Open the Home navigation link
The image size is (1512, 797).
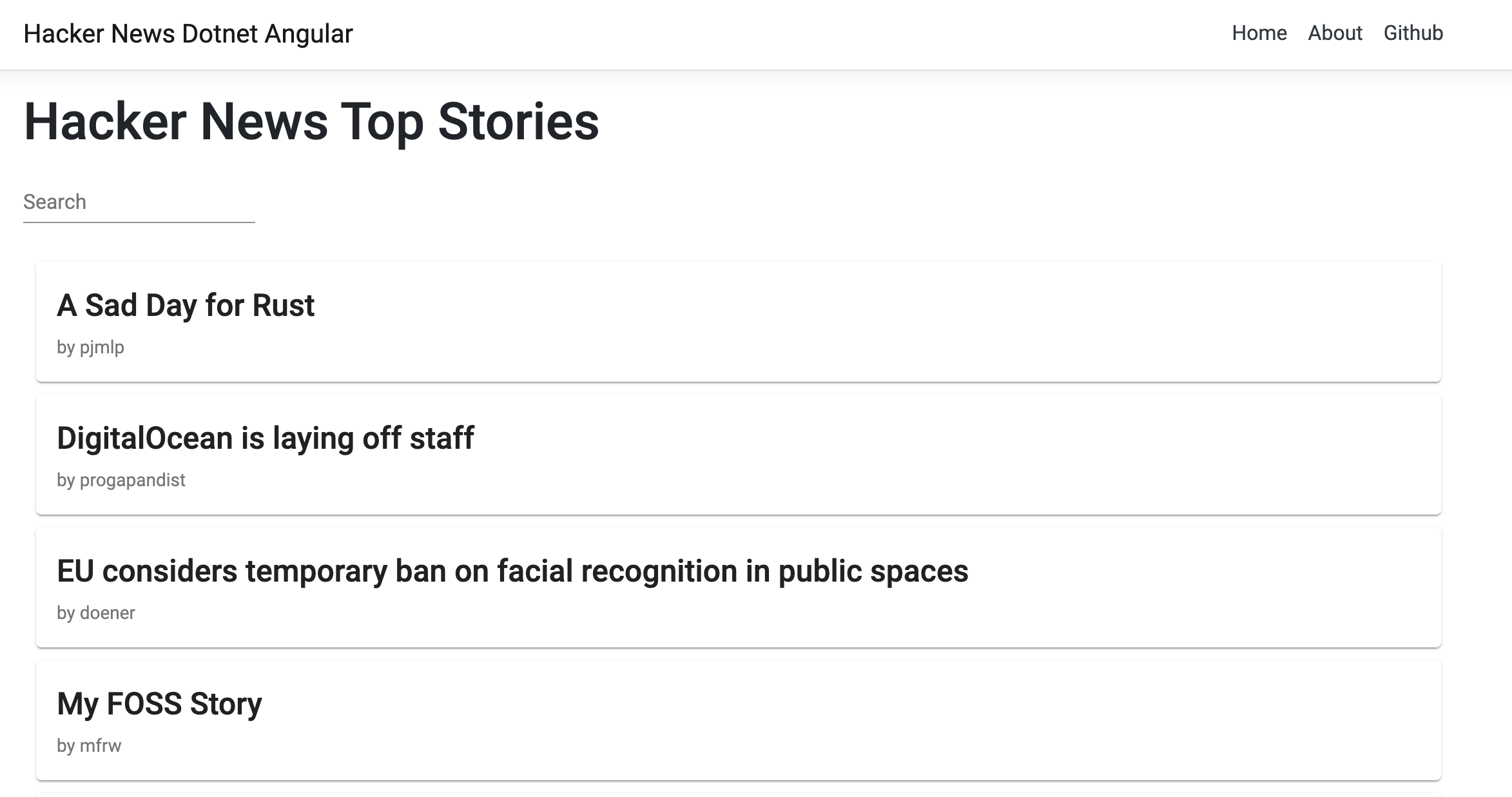click(1259, 33)
